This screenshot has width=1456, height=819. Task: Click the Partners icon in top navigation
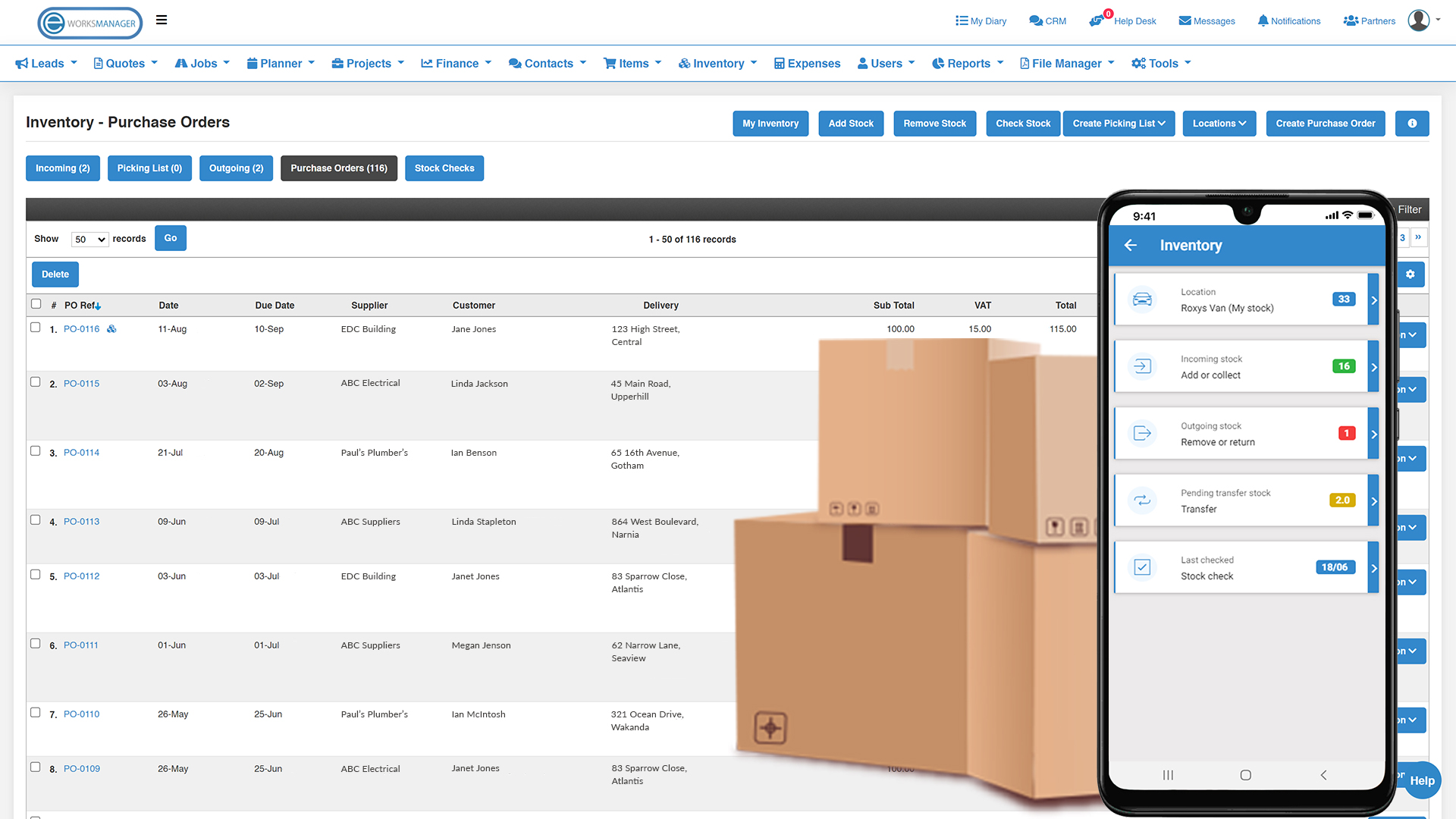click(1351, 20)
